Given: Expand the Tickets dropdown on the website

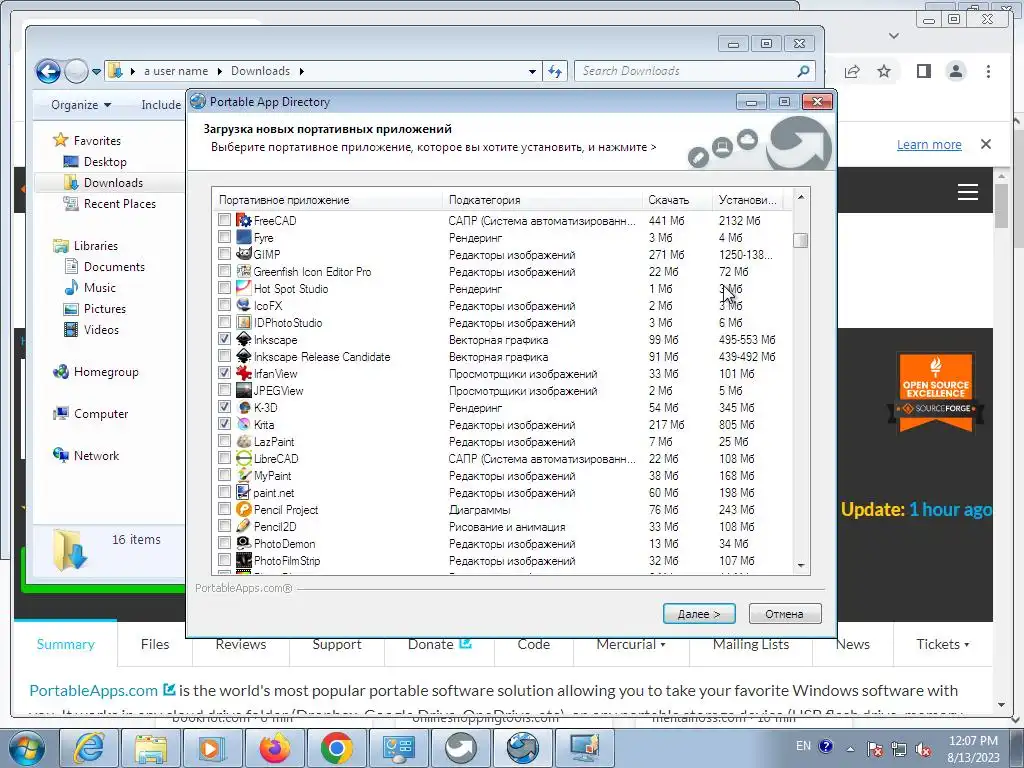Looking at the screenshot, I should tap(942, 645).
